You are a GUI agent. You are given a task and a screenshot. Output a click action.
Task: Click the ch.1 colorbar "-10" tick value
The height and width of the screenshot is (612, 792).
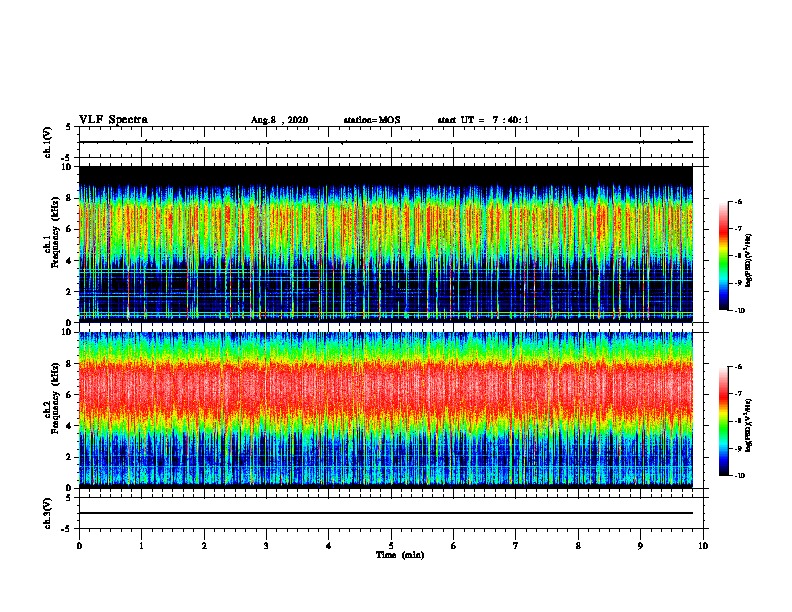click(x=739, y=311)
